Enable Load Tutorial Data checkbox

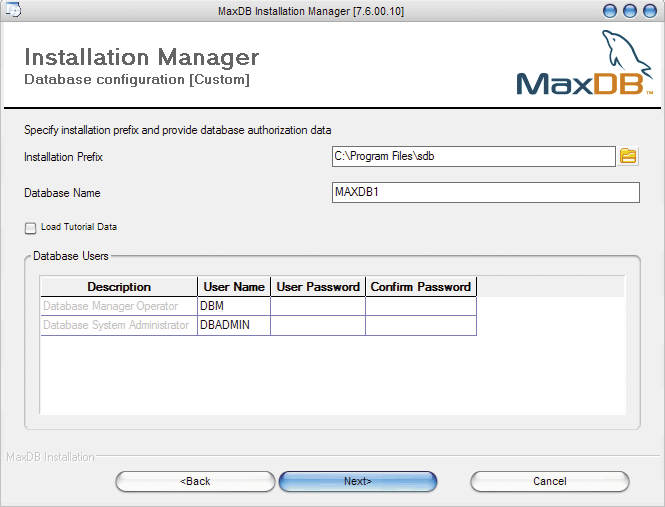click(30, 228)
